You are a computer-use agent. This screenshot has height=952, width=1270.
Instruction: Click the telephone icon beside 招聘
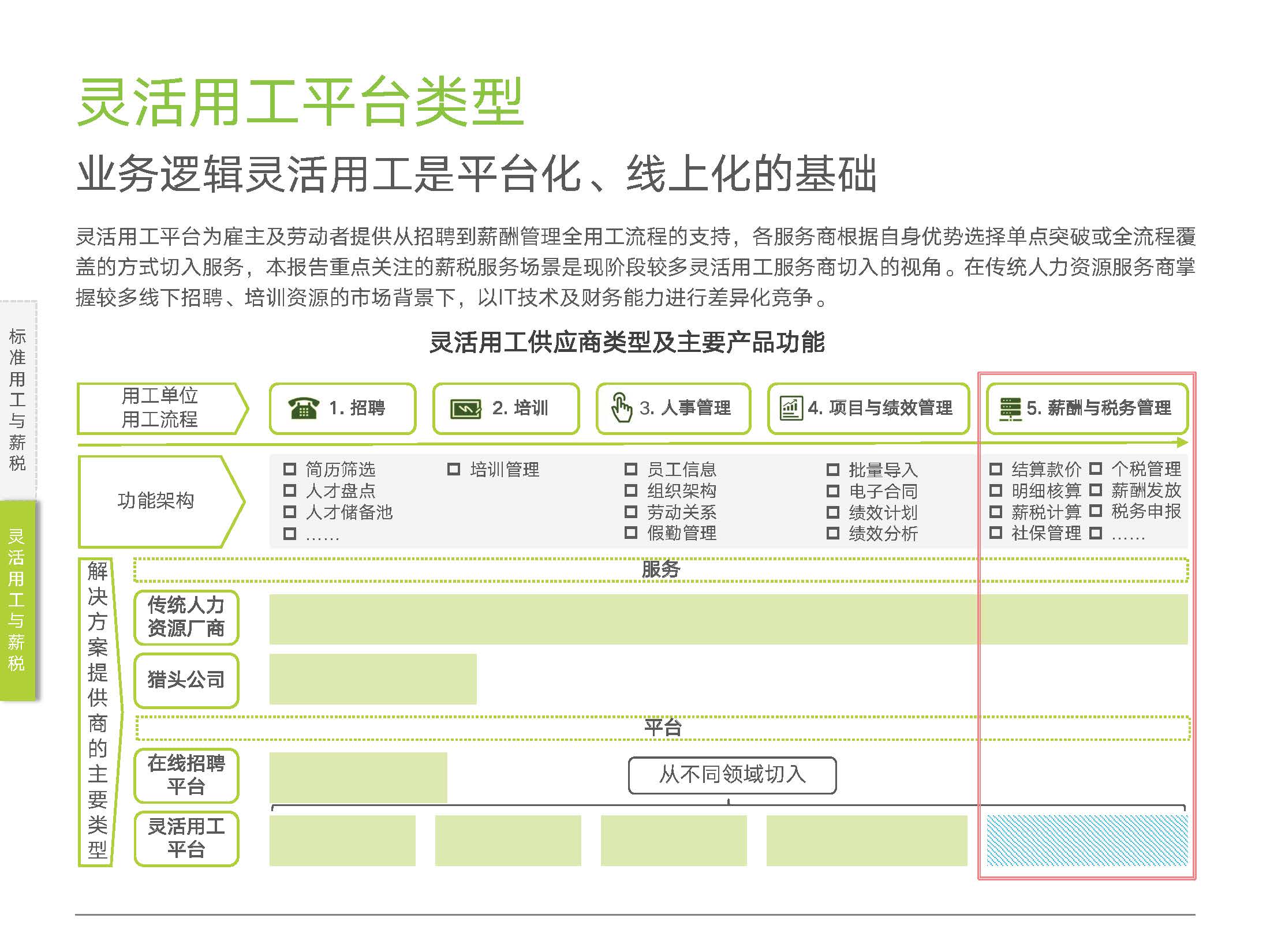click(303, 408)
